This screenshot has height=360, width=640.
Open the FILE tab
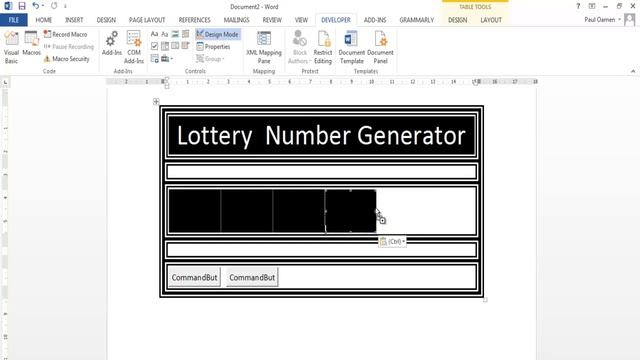point(13,20)
